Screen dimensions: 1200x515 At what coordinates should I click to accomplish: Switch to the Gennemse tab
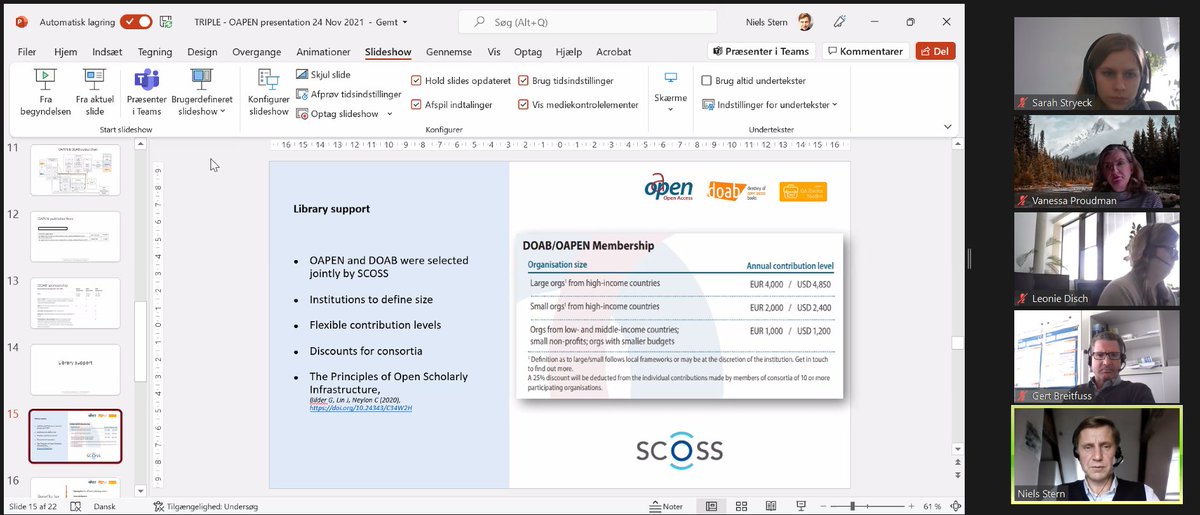[x=449, y=52]
